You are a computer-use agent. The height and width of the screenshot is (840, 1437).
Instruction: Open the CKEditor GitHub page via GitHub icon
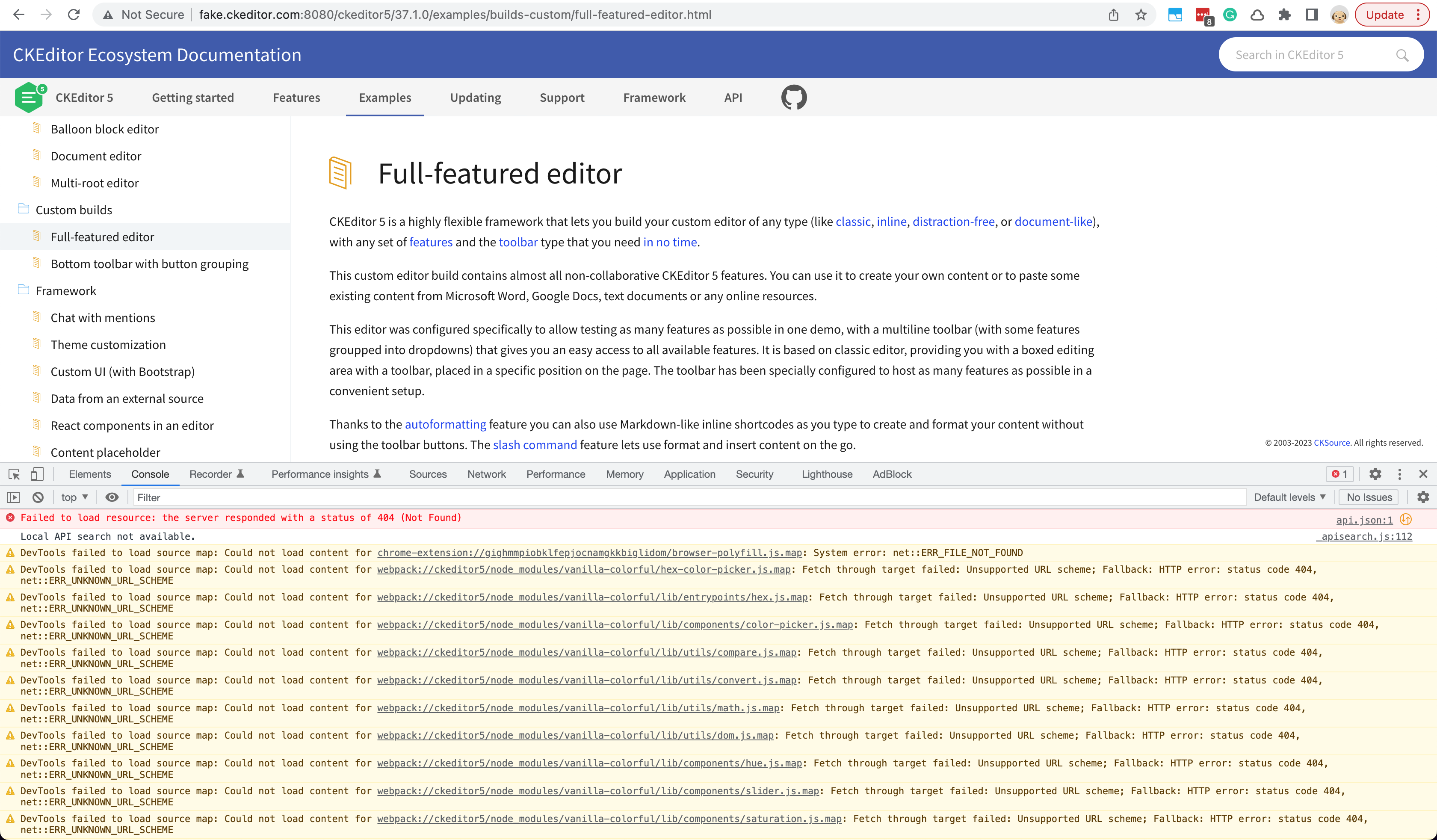[794, 97]
